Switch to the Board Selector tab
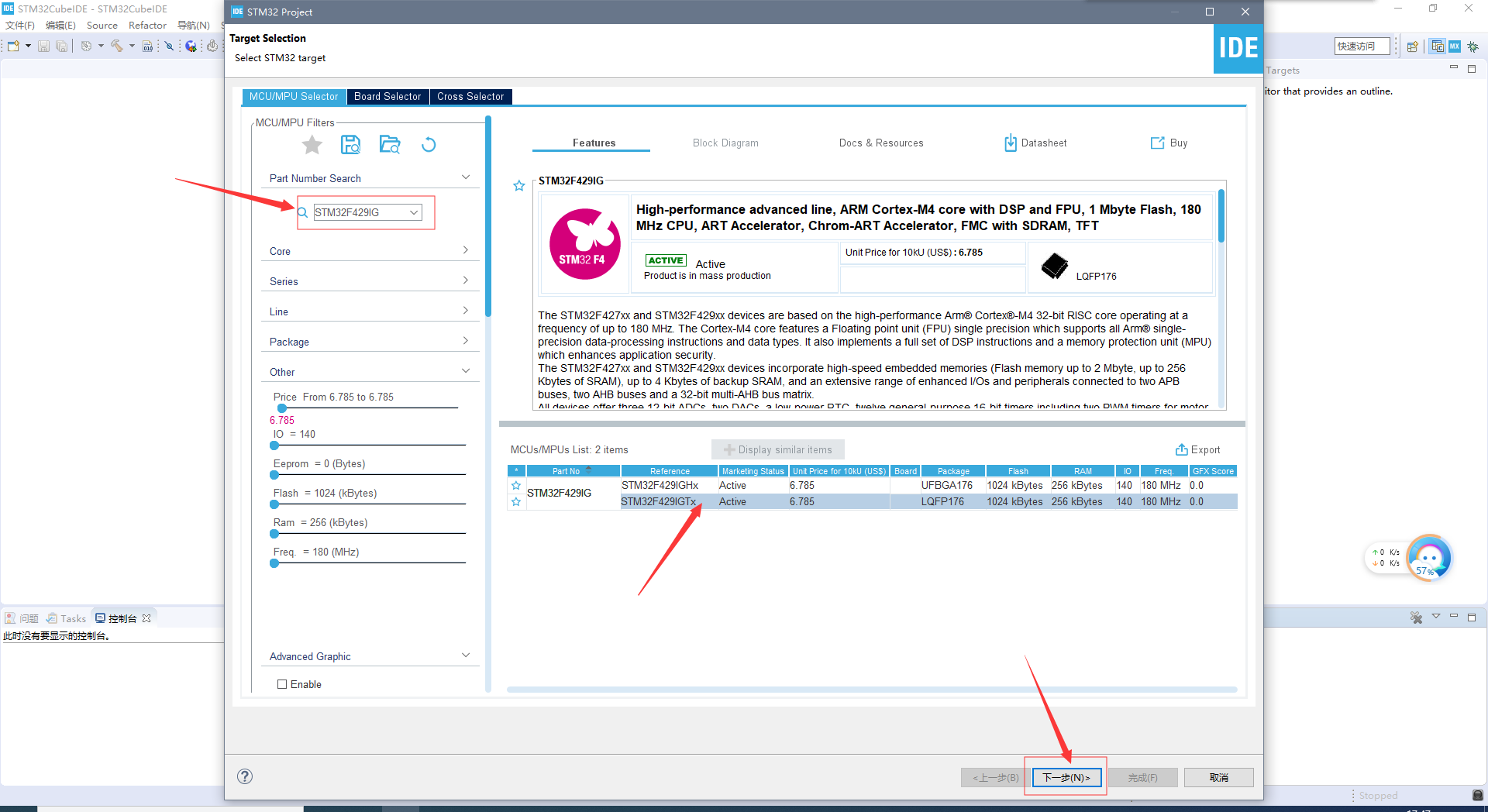1488x812 pixels. coord(387,96)
